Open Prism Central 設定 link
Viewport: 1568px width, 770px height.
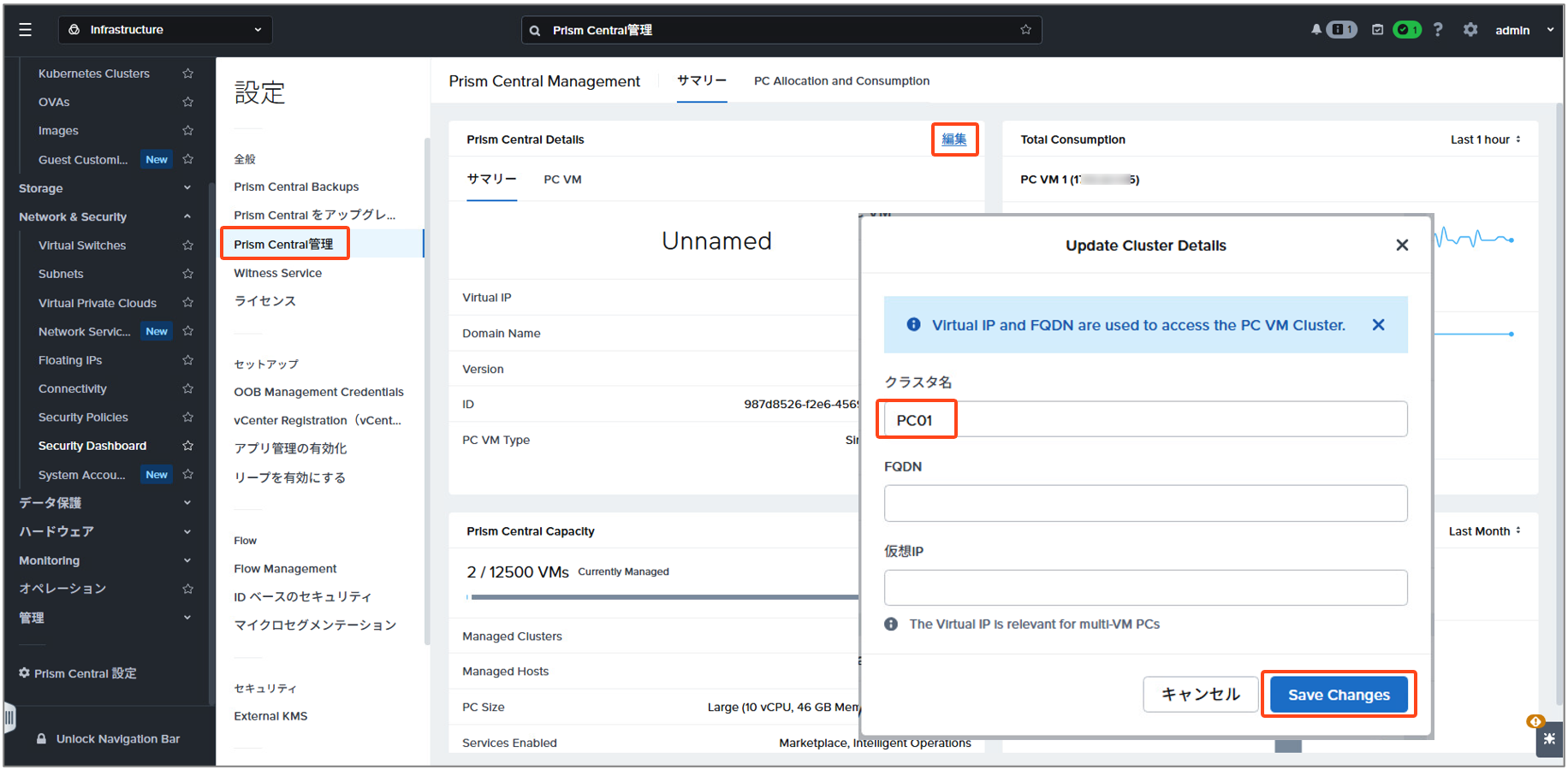pos(86,673)
